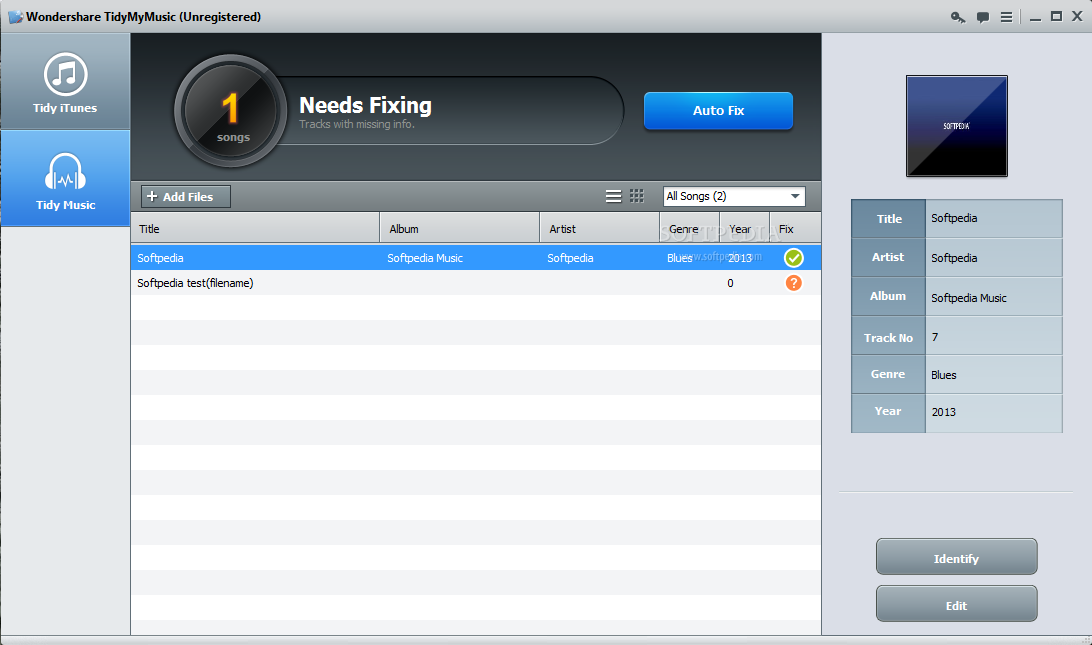Open registration key icon in title bar
Viewport: 1092px width, 645px height.
click(958, 17)
